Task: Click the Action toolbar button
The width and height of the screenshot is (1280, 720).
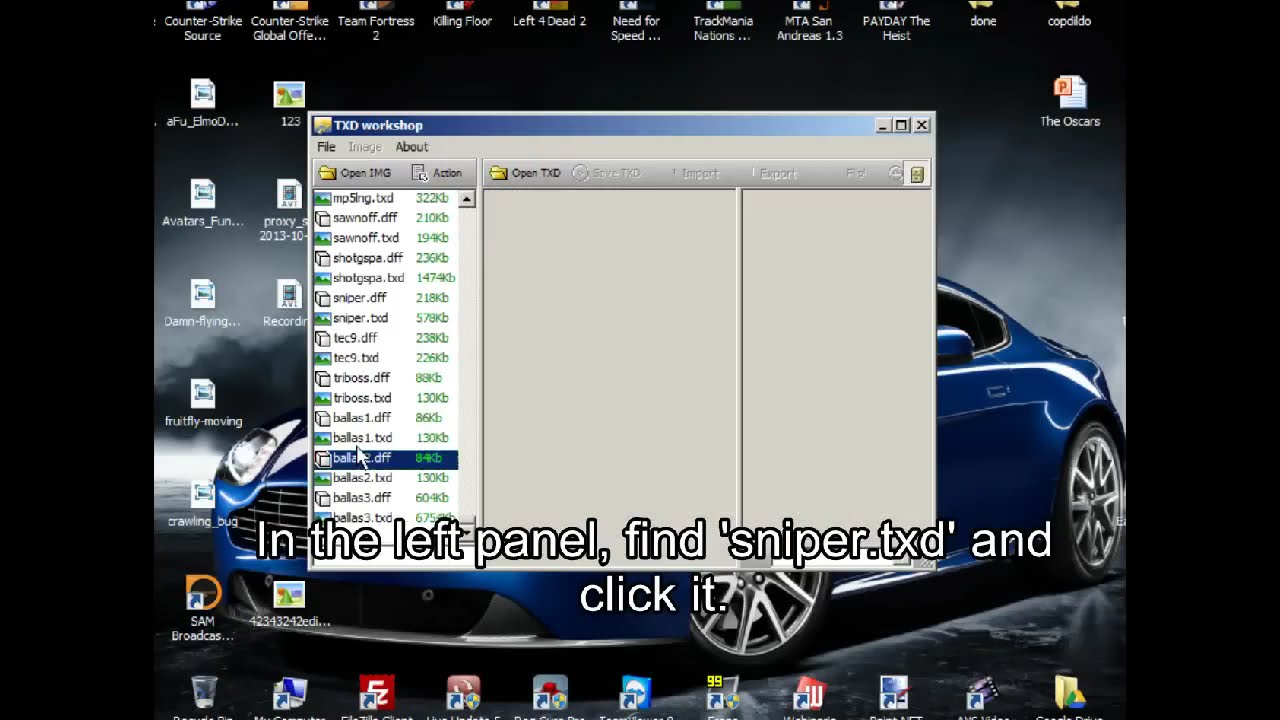Action: tap(437, 173)
